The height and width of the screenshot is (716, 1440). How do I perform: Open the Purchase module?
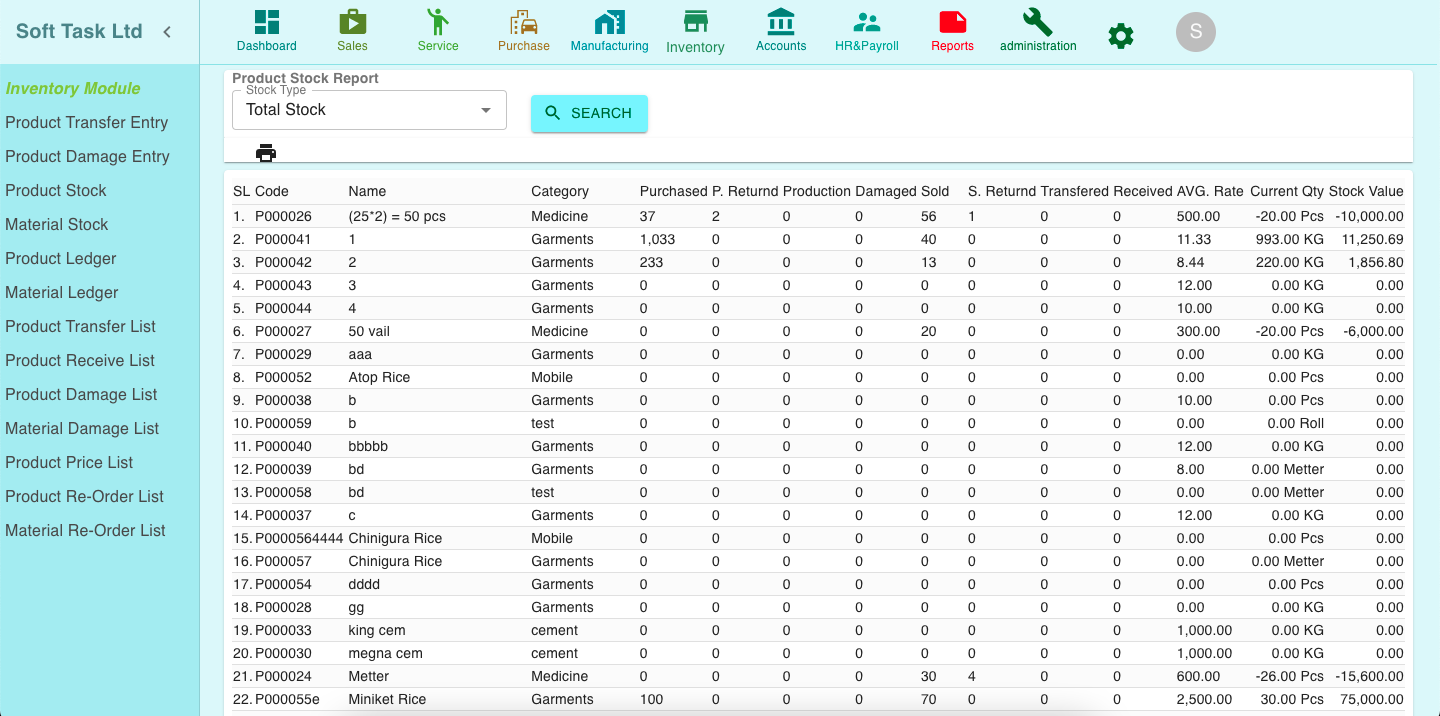[524, 30]
